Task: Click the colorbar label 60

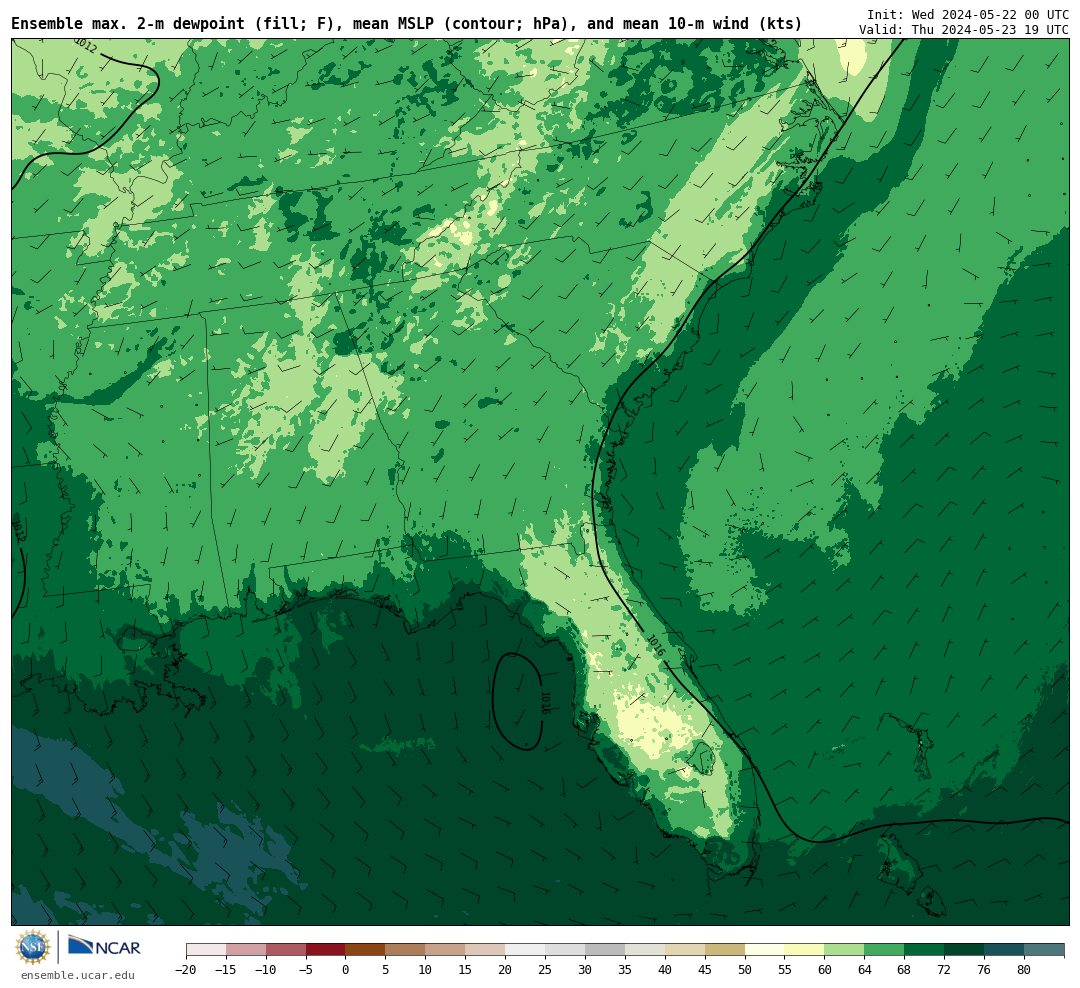Action: click(824, 969)
